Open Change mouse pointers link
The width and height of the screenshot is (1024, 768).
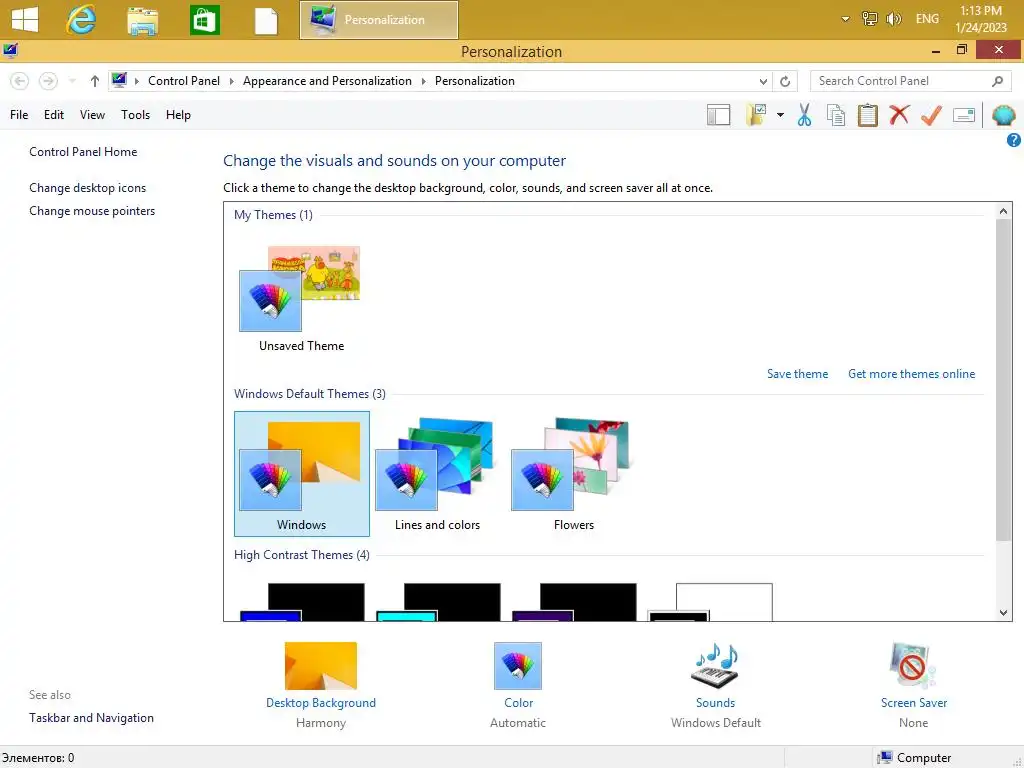click(92, 211)
